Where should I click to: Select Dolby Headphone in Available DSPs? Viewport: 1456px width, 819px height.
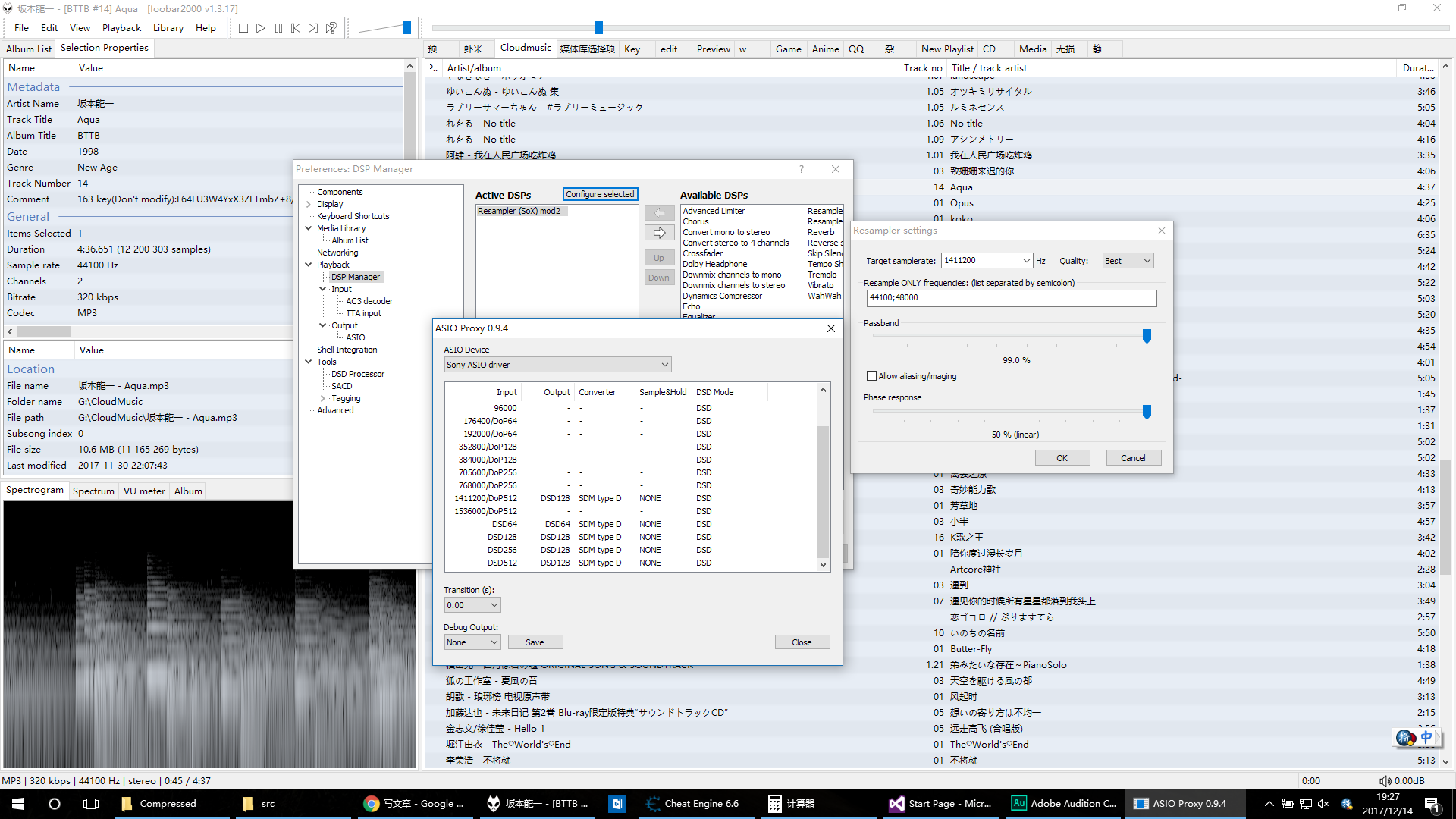(714, 265)
